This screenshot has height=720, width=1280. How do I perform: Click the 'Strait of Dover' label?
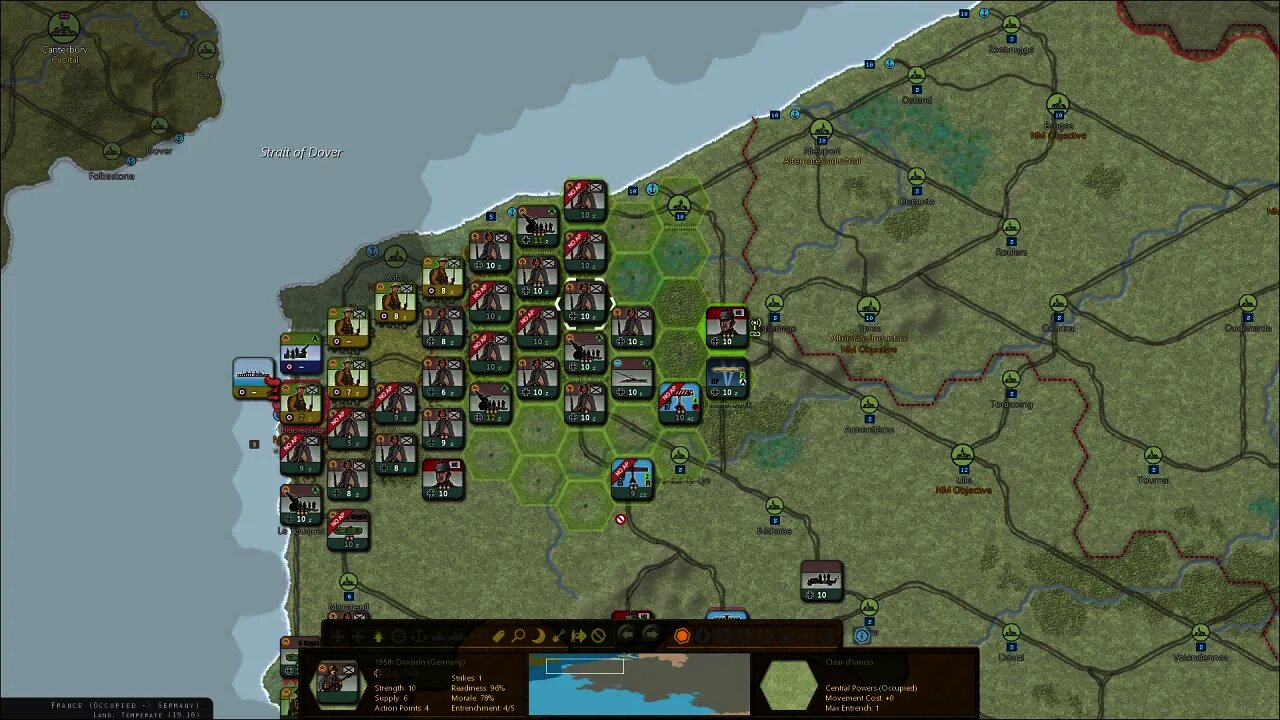click(x=301, y=152)
